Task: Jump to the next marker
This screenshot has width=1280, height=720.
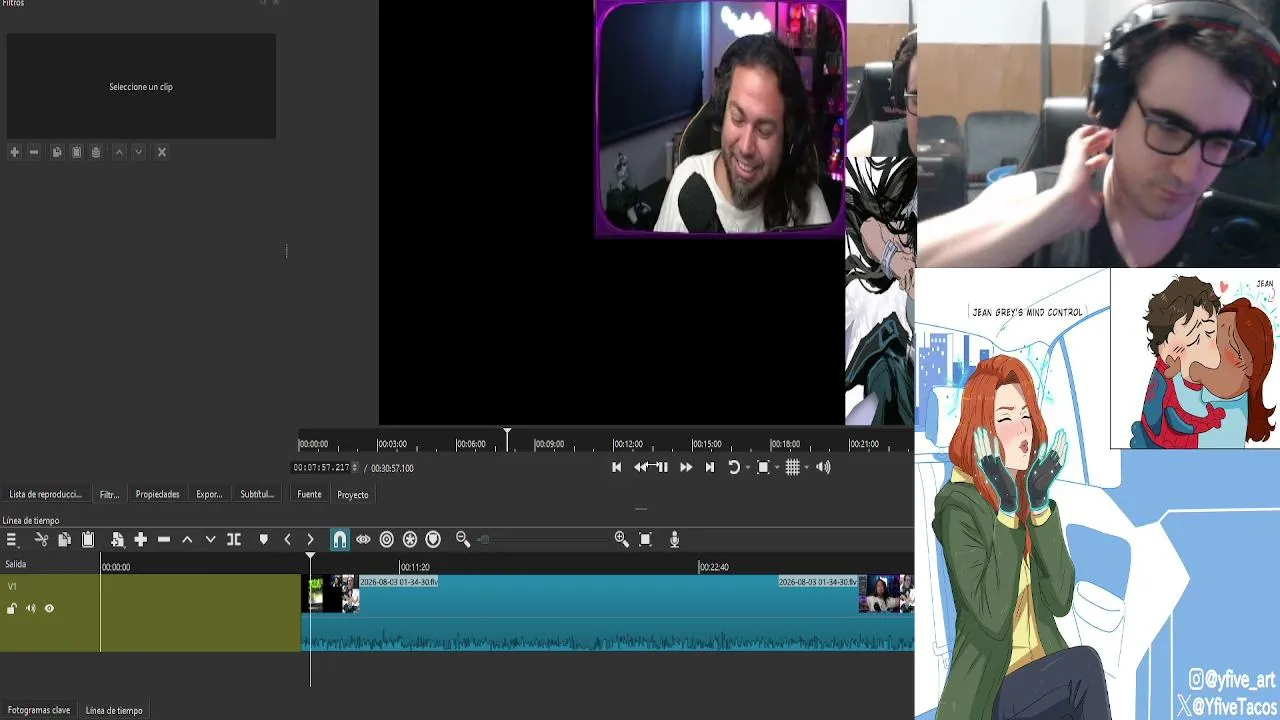Action: pyautogui.click(x=310, y=539)
